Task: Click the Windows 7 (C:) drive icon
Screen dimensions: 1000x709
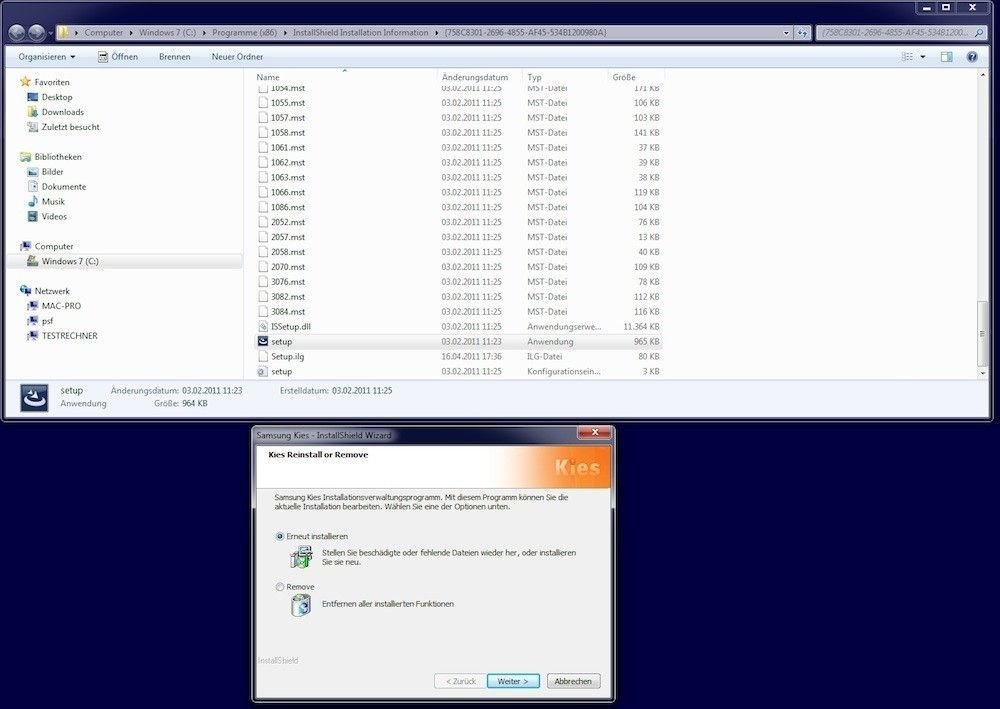Action: [x=33, y=261]
